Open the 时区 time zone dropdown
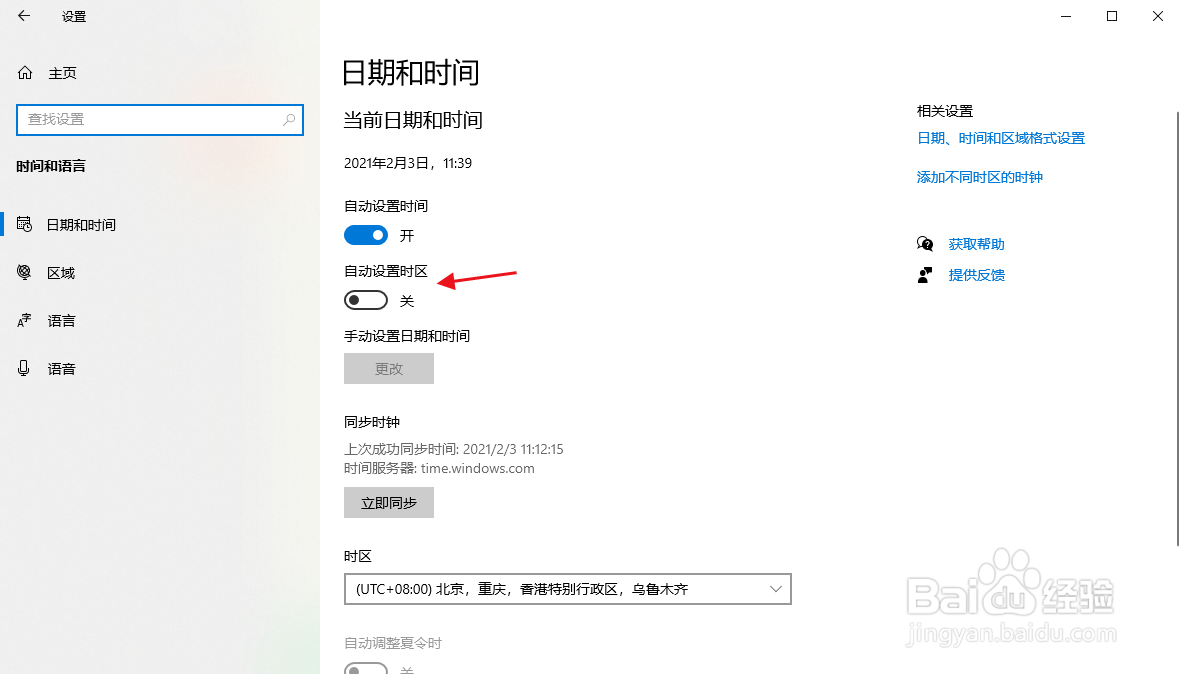The width and height of the screenshot is (1181, 674). [x=568, y=589]
